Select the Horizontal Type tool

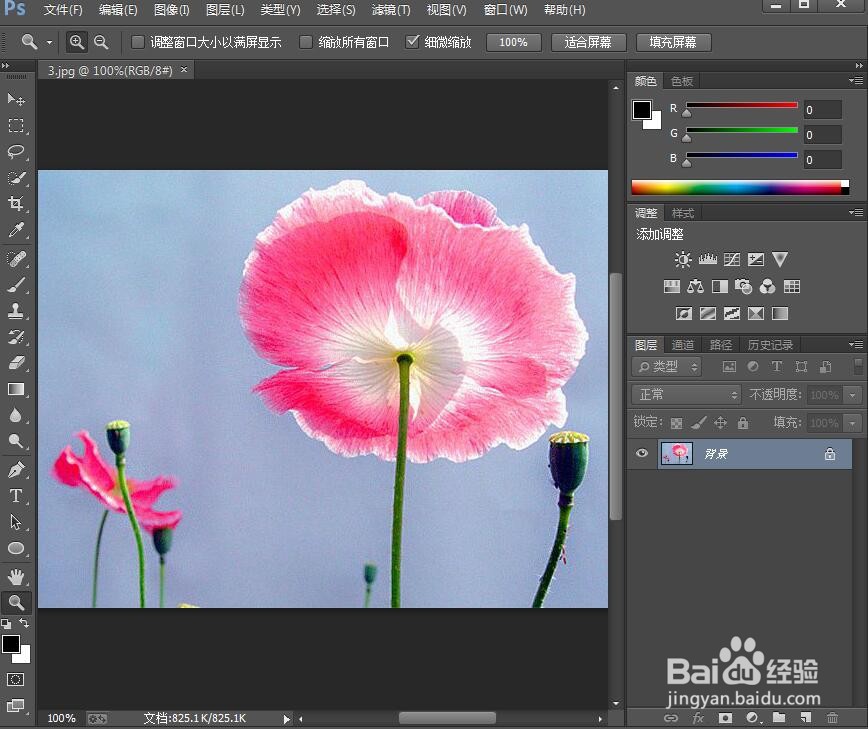(x=16, y=496)
